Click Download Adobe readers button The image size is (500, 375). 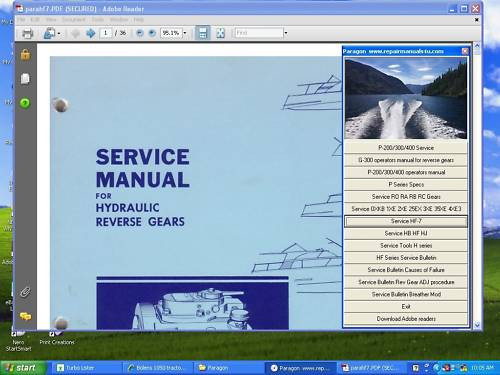[406, 319]
